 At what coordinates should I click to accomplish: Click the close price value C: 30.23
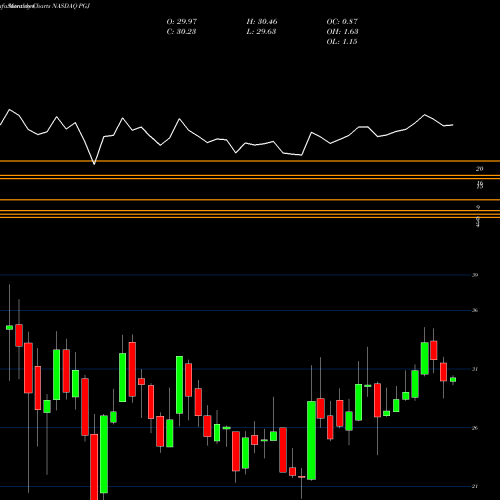pos(181,32)
